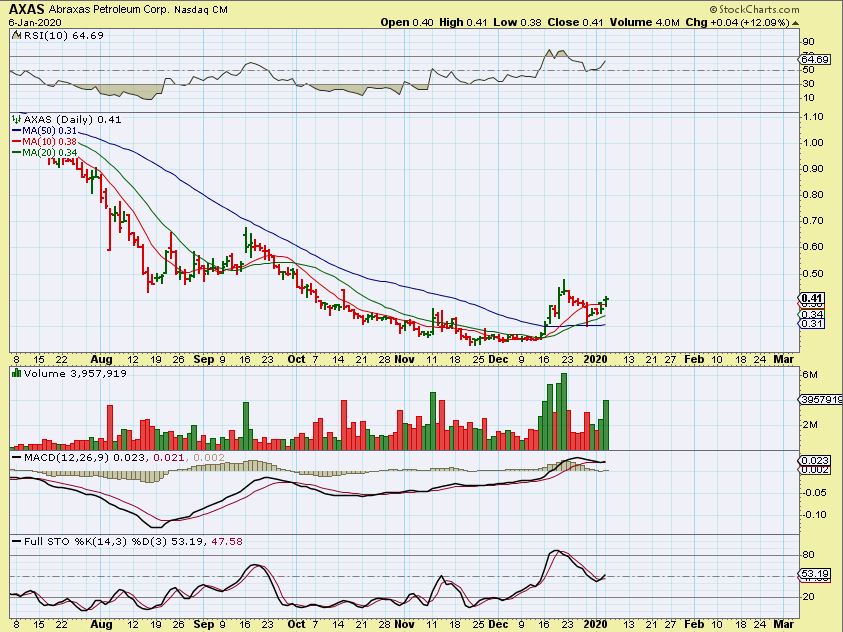Click the Mar label on the stochastic panel date axis
Screen dimensions: 843x632
(783, 624)
